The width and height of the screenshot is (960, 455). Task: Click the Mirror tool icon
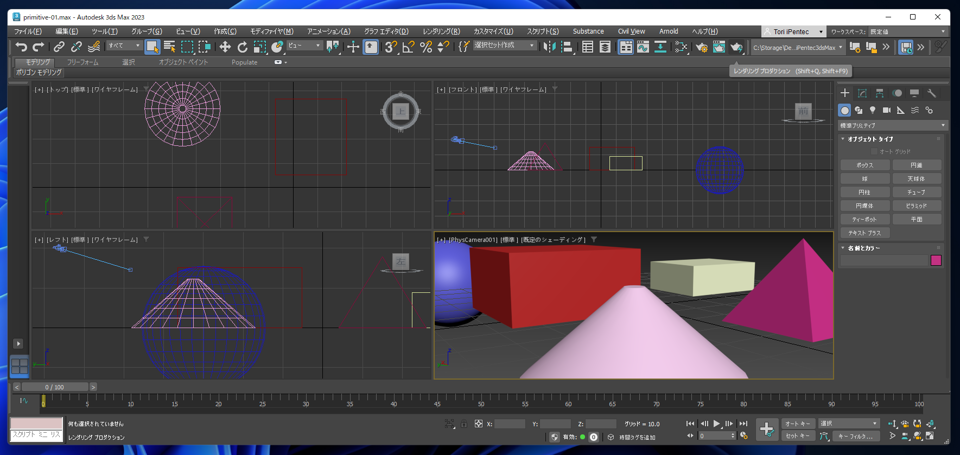(x=550, y=47)
